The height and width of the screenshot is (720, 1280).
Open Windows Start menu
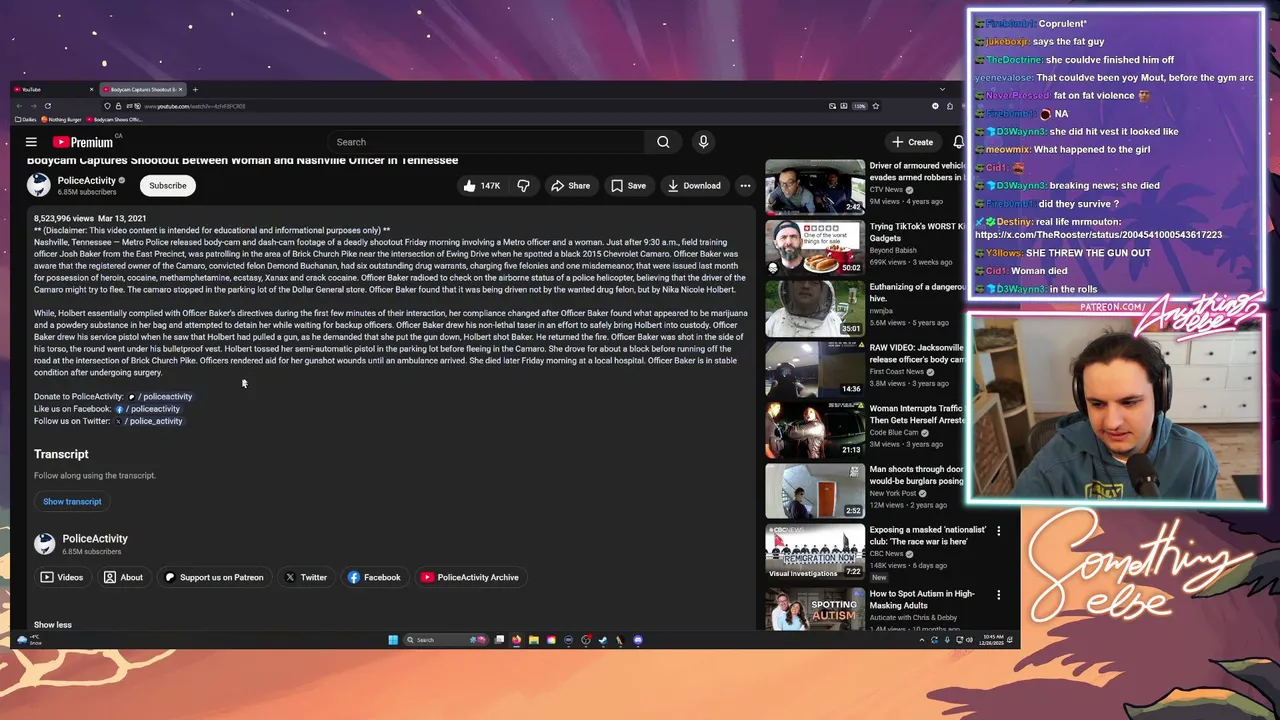(x=393, y=640)
